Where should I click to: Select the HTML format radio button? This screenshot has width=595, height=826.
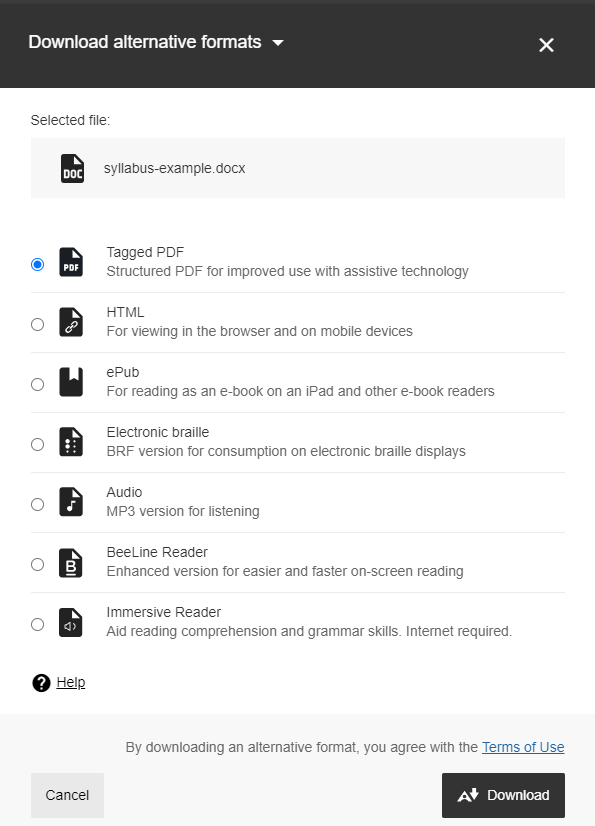click(37, 323)
